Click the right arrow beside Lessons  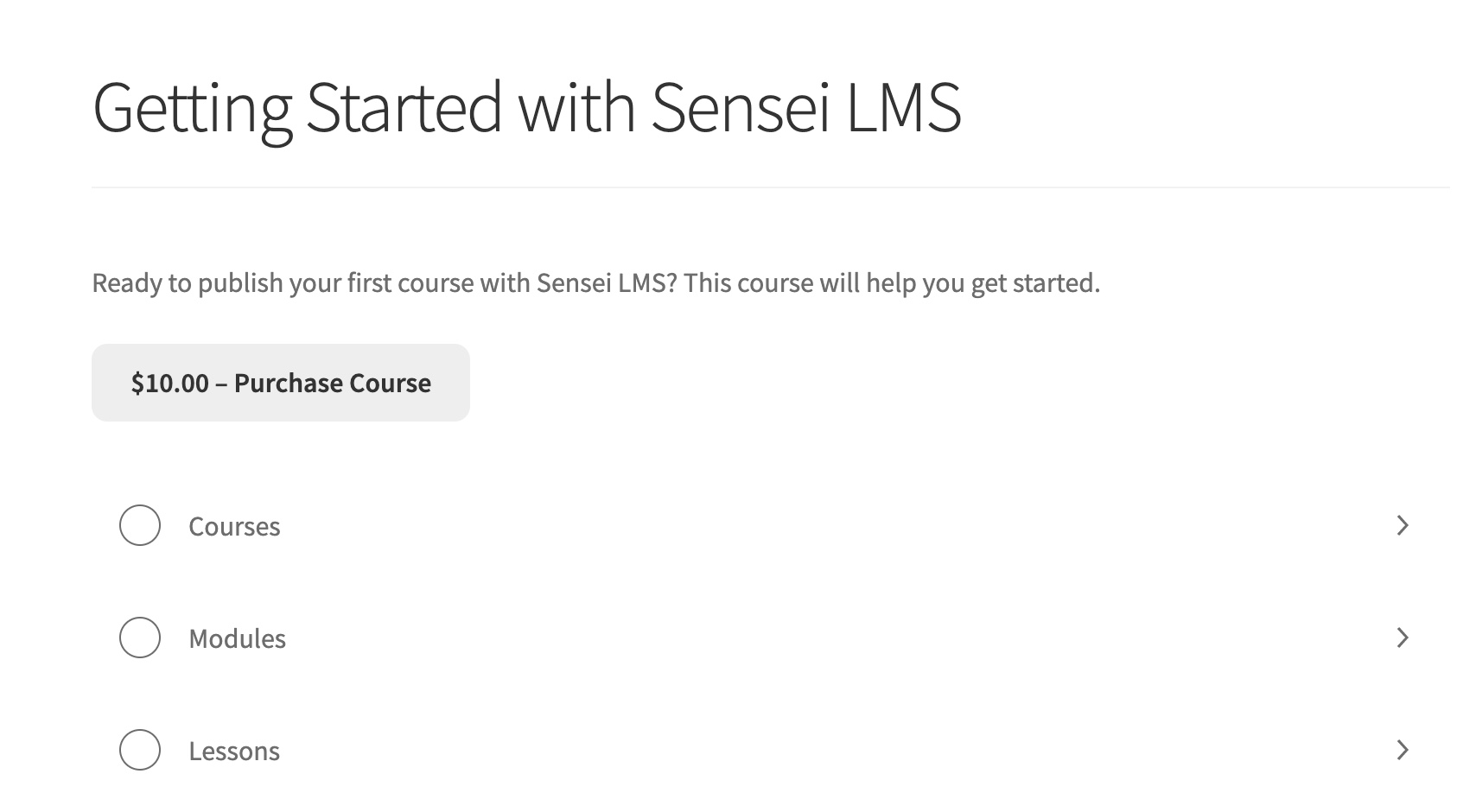(1404, 751)
